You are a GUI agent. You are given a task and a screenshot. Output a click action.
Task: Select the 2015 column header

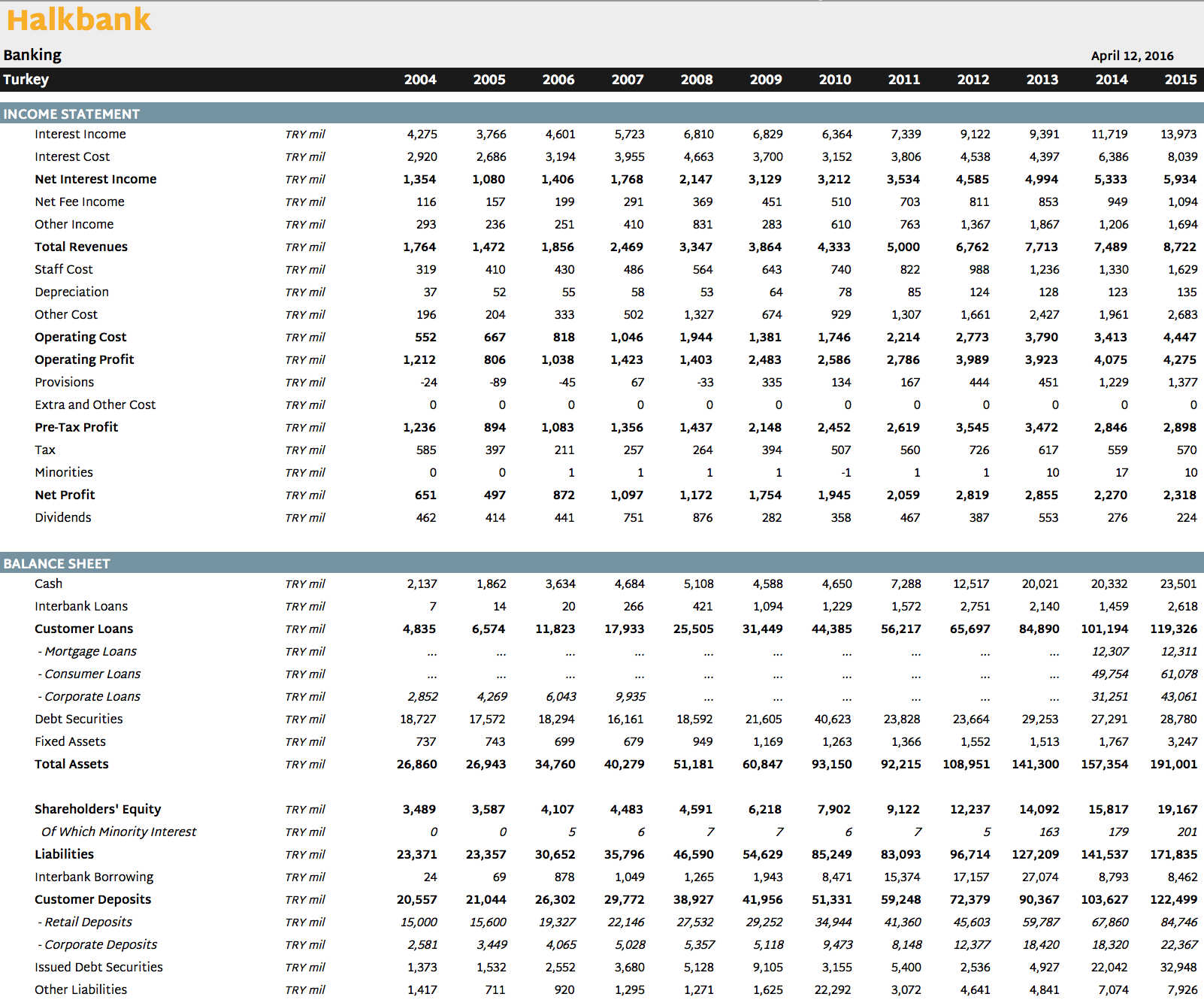click(x=1181, y=80)
